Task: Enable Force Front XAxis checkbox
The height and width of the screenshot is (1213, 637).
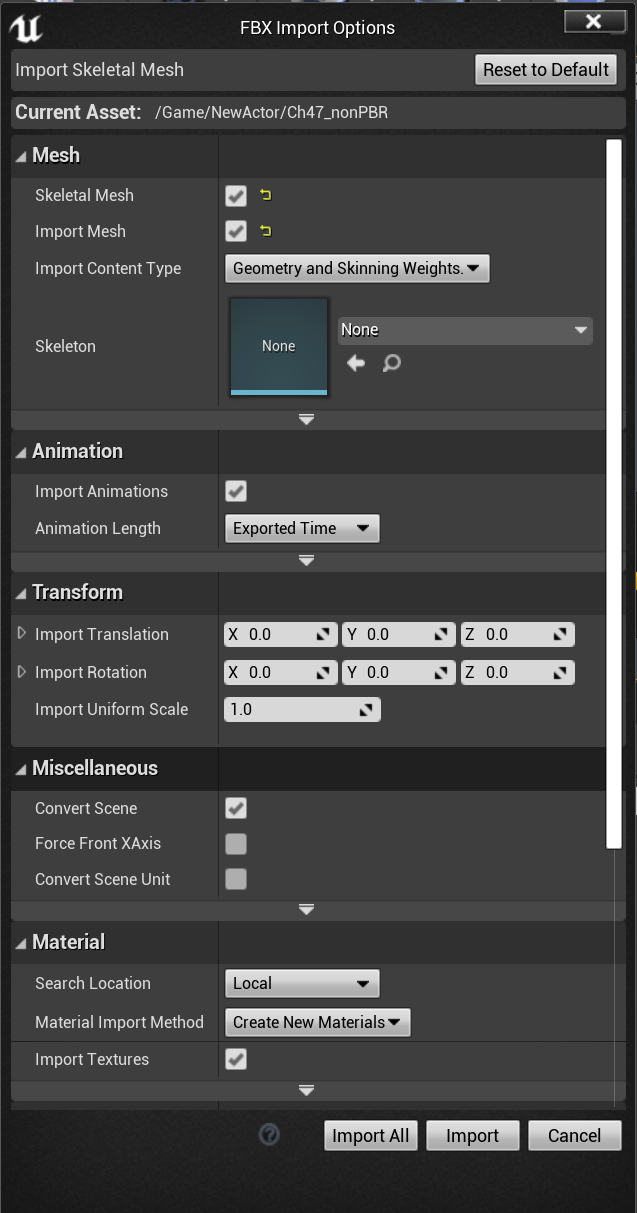Action: coord(236,844)
